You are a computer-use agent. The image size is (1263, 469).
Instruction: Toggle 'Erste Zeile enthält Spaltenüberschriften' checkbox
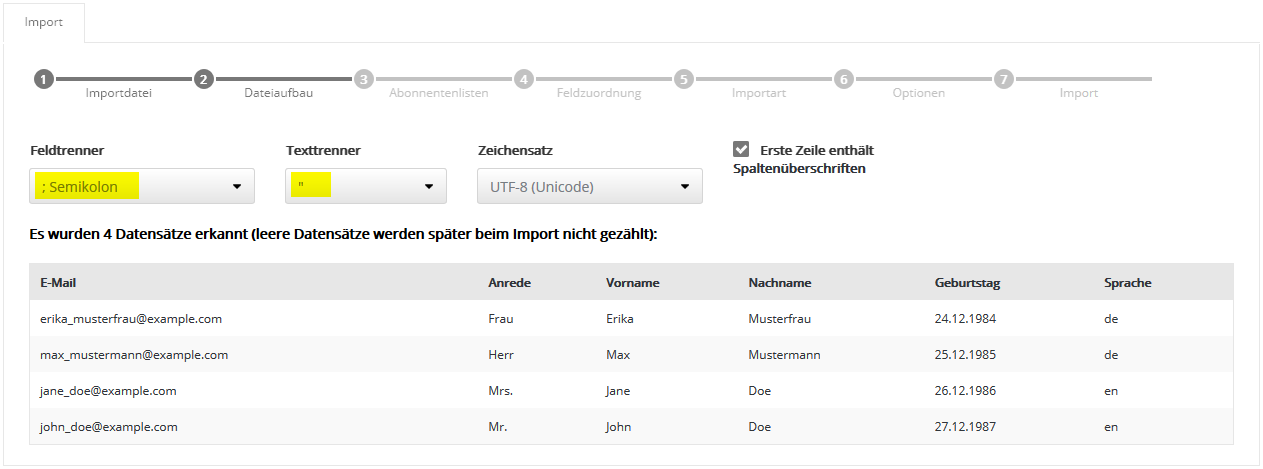tap(741, 149)
